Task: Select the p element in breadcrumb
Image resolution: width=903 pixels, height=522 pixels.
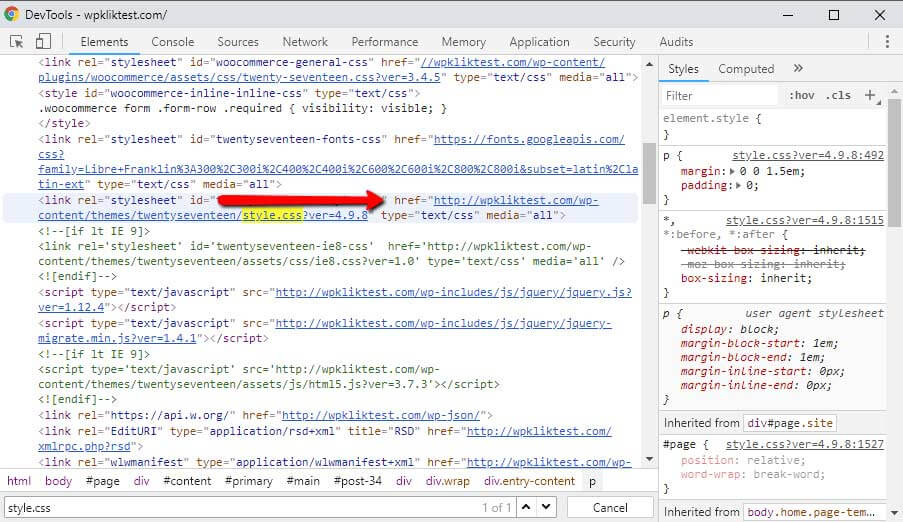Action: 592,481
